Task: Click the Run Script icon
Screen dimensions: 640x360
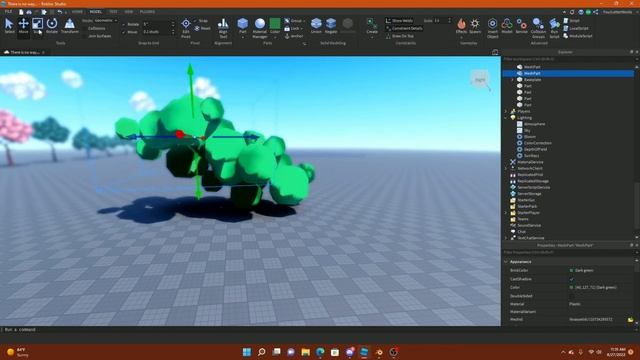Action: (x=554, y=28)
